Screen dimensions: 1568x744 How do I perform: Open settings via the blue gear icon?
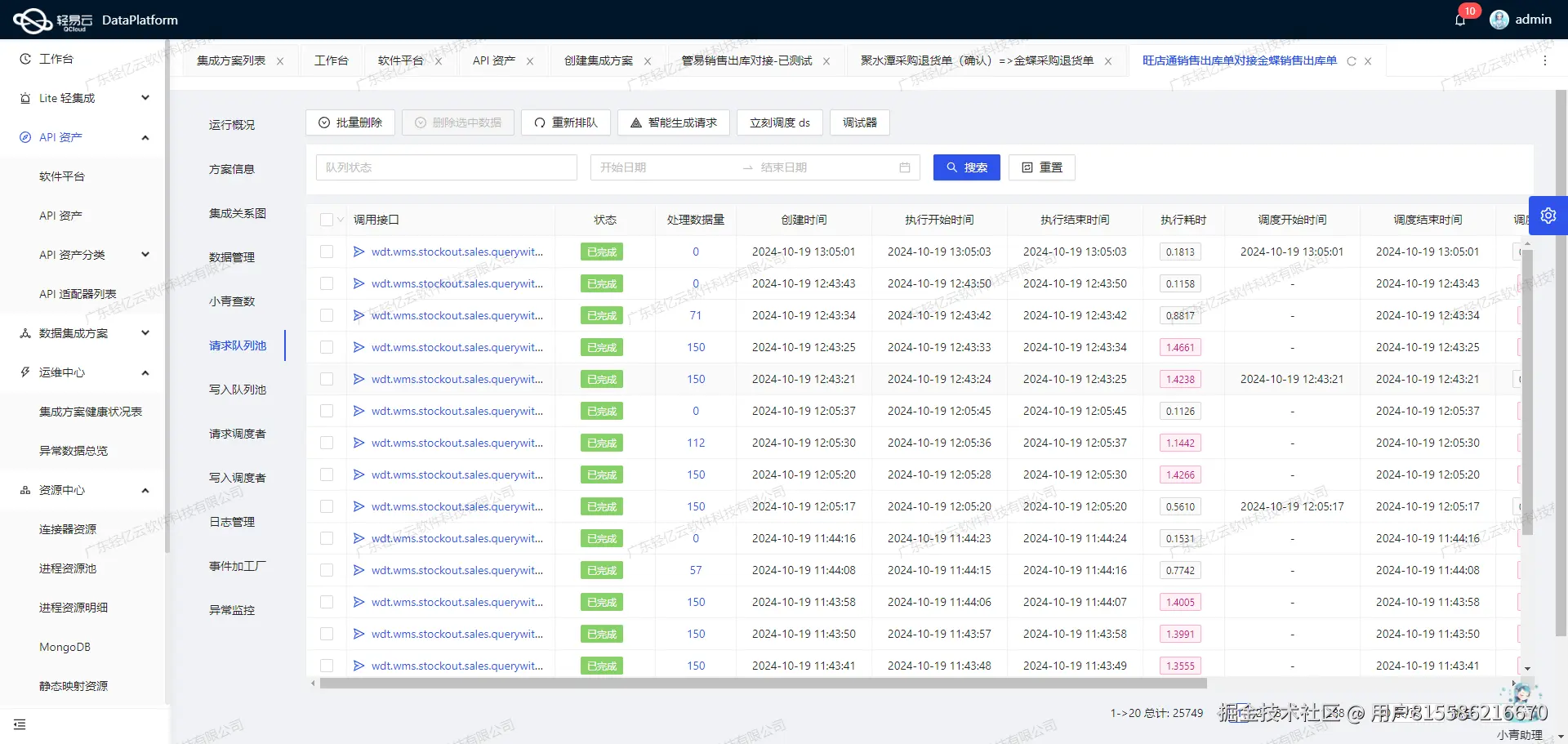point(1549,215)
